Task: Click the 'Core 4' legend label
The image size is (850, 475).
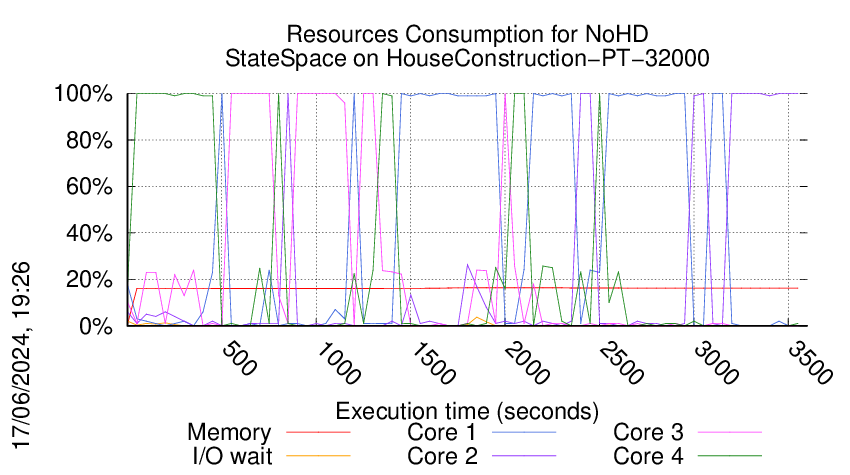Action: point(648,456)
